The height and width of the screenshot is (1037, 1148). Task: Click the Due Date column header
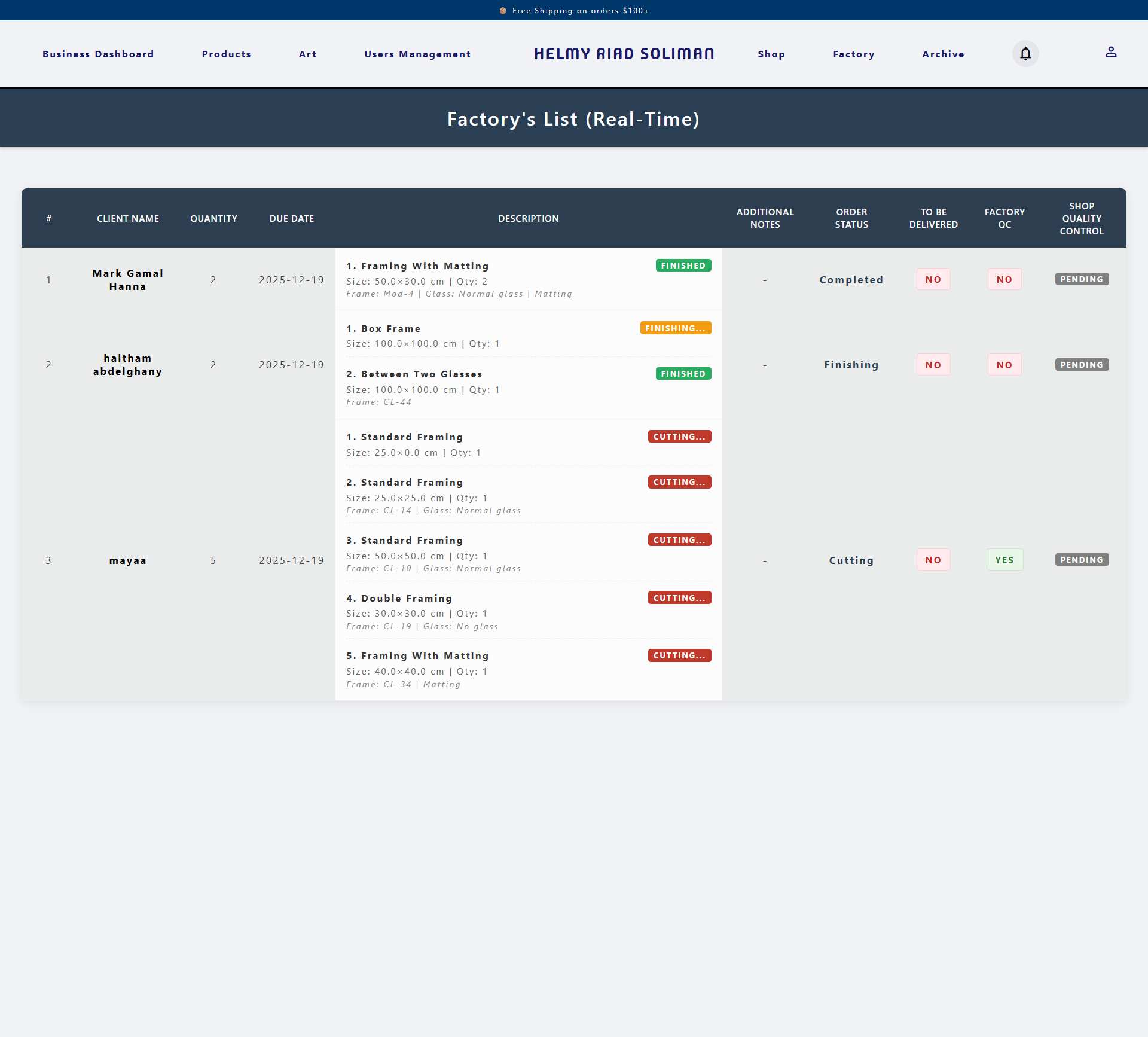[291, 219]
